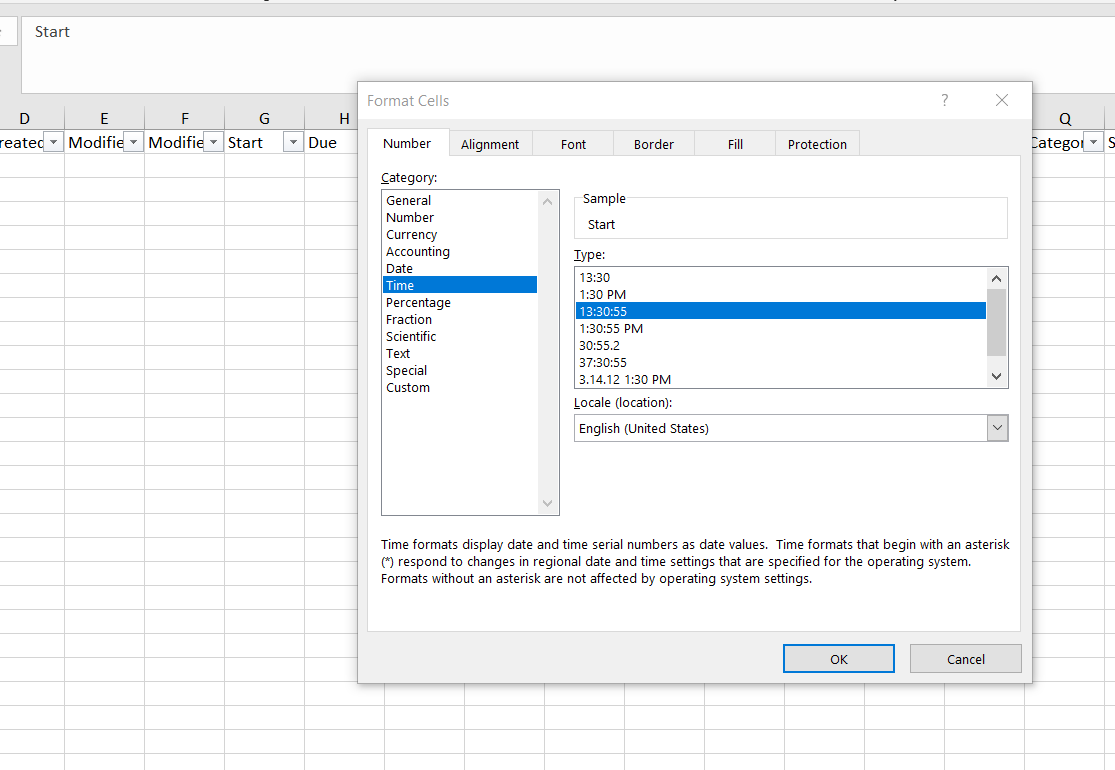1115x770 pixels.
Task: Open the Start column filter dropdown
Action: point(293,142)
